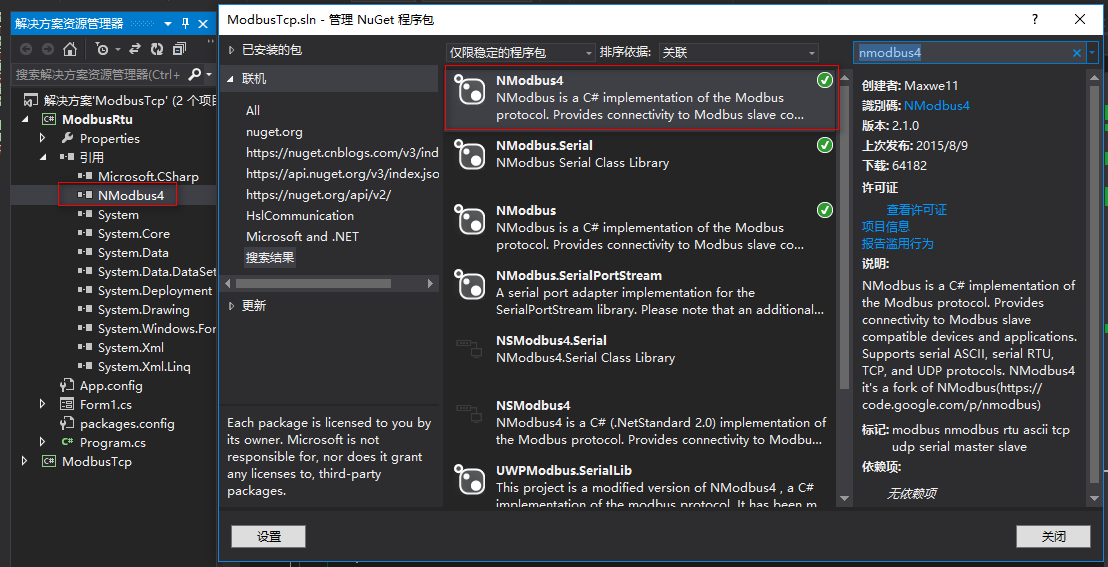Select 搜索结果 in source list
This screenshot has height=567, width=1108.
coord(270,257)
